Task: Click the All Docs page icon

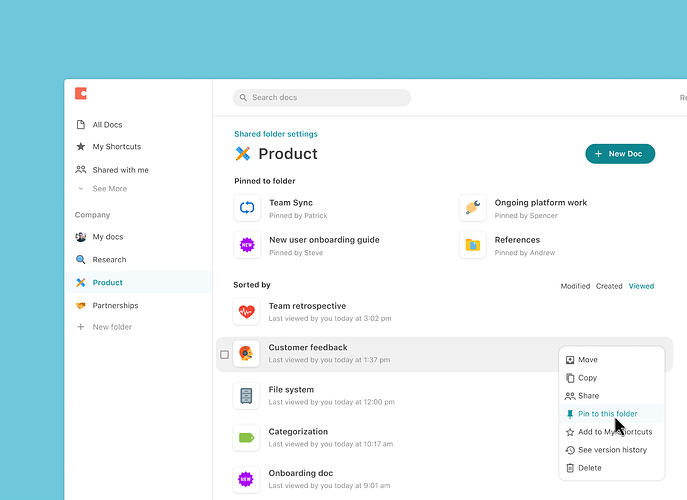Action: 81,125
